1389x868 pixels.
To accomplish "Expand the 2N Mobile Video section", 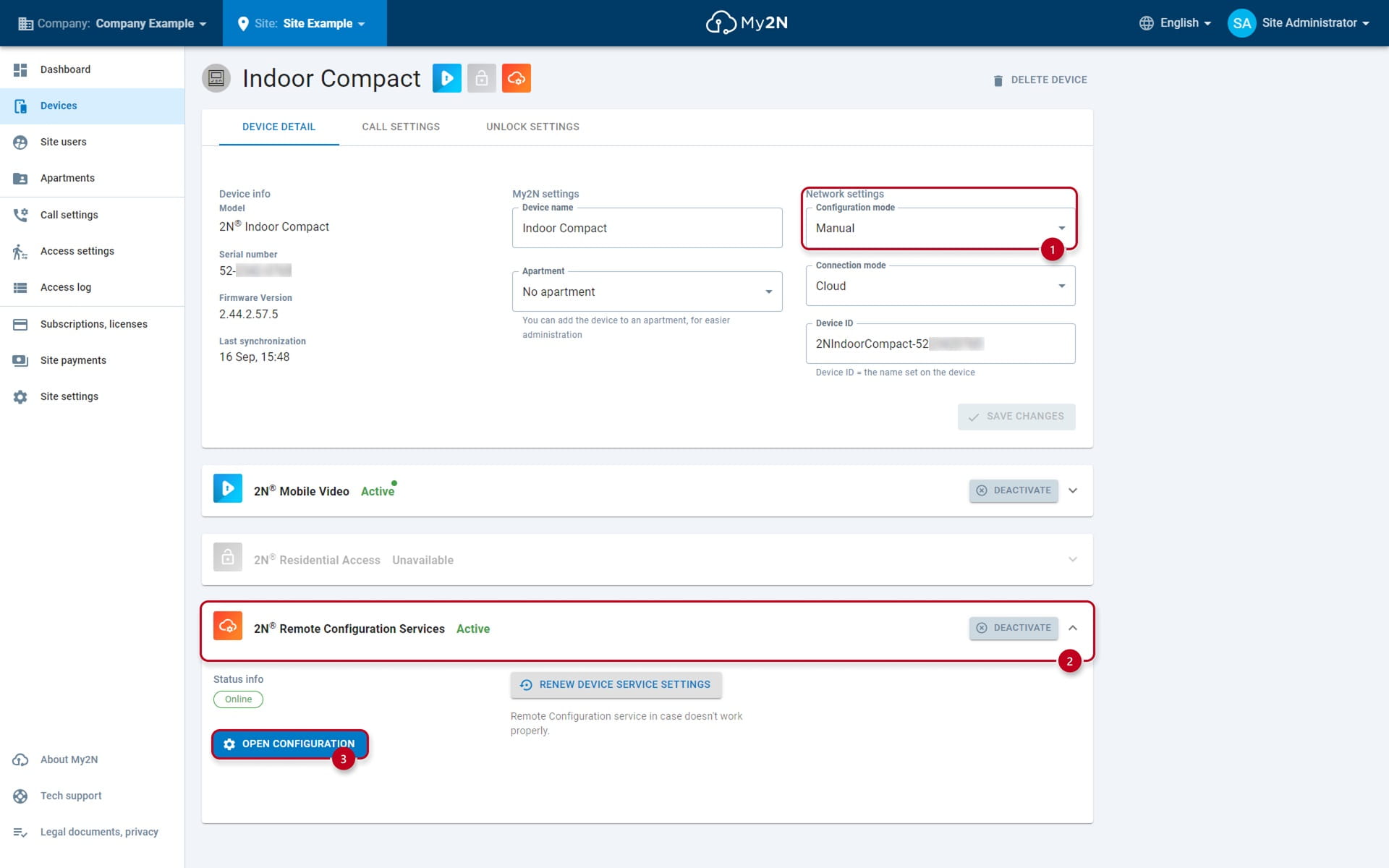I will click(x=1073, y=490).
